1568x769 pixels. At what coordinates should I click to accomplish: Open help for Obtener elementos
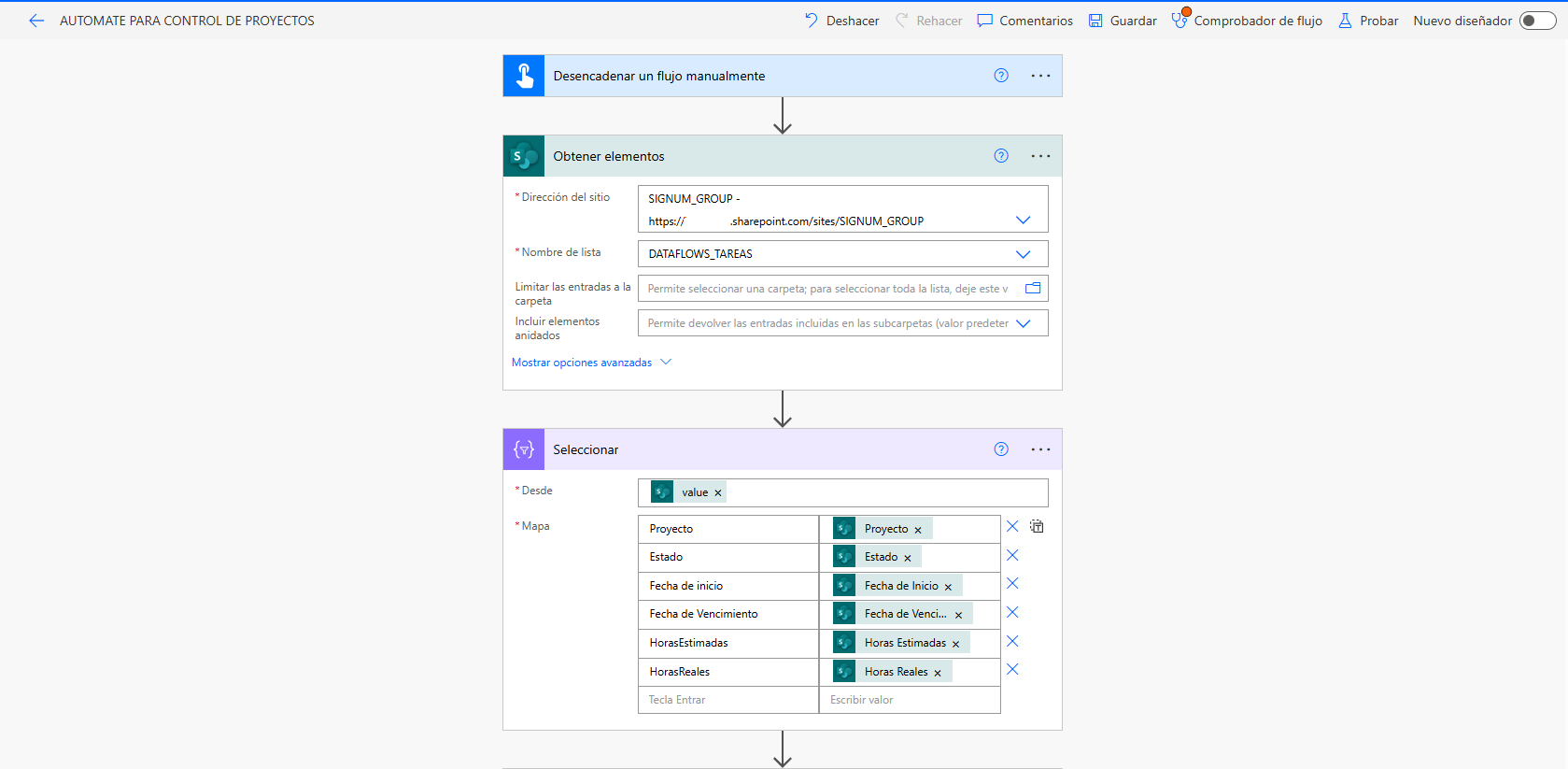1001,156
